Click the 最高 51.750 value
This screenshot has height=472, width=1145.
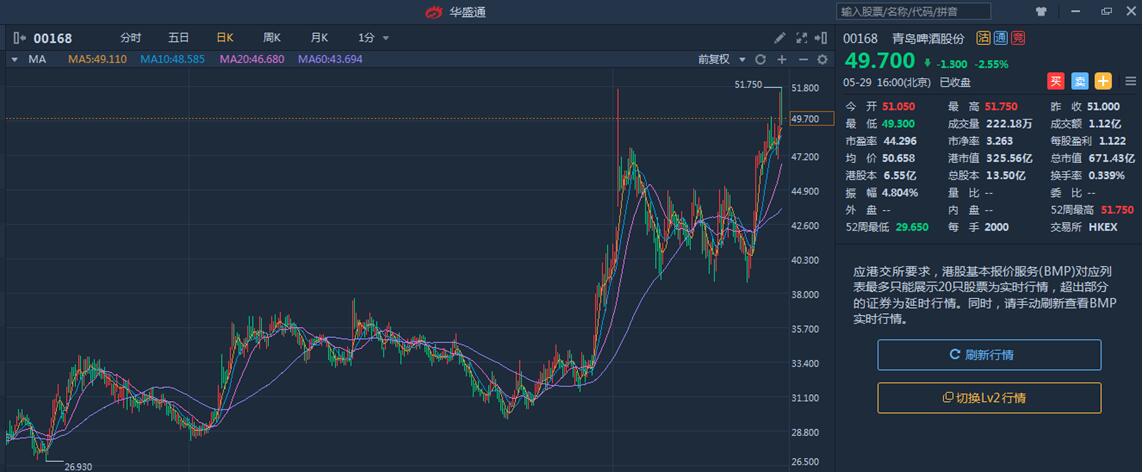tap(1000, 106)
